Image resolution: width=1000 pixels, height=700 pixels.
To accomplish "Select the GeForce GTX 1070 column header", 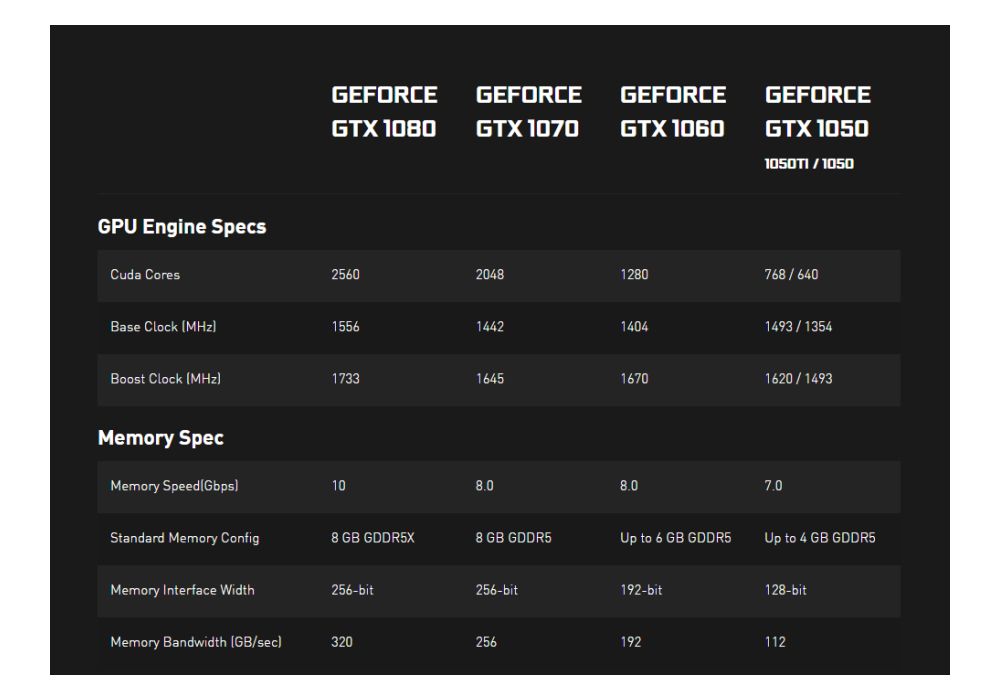I will pos(529,113).
